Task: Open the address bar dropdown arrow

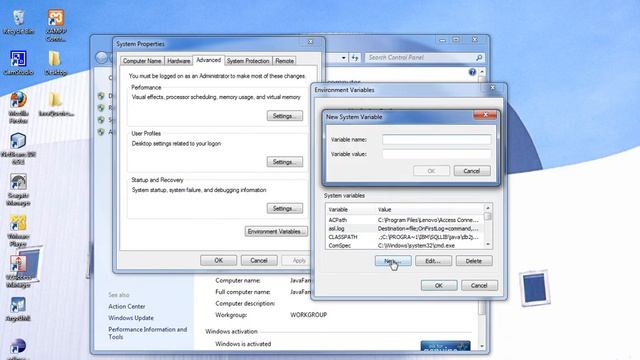Action: click(344, 58)
